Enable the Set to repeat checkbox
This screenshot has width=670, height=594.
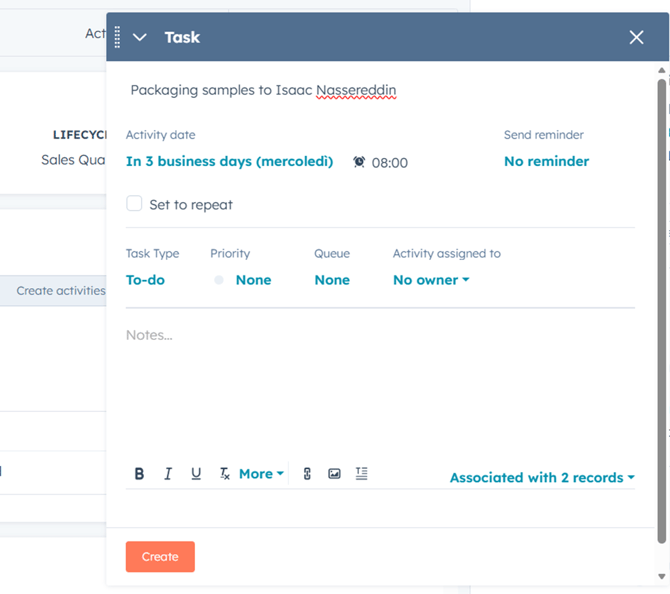134,204
